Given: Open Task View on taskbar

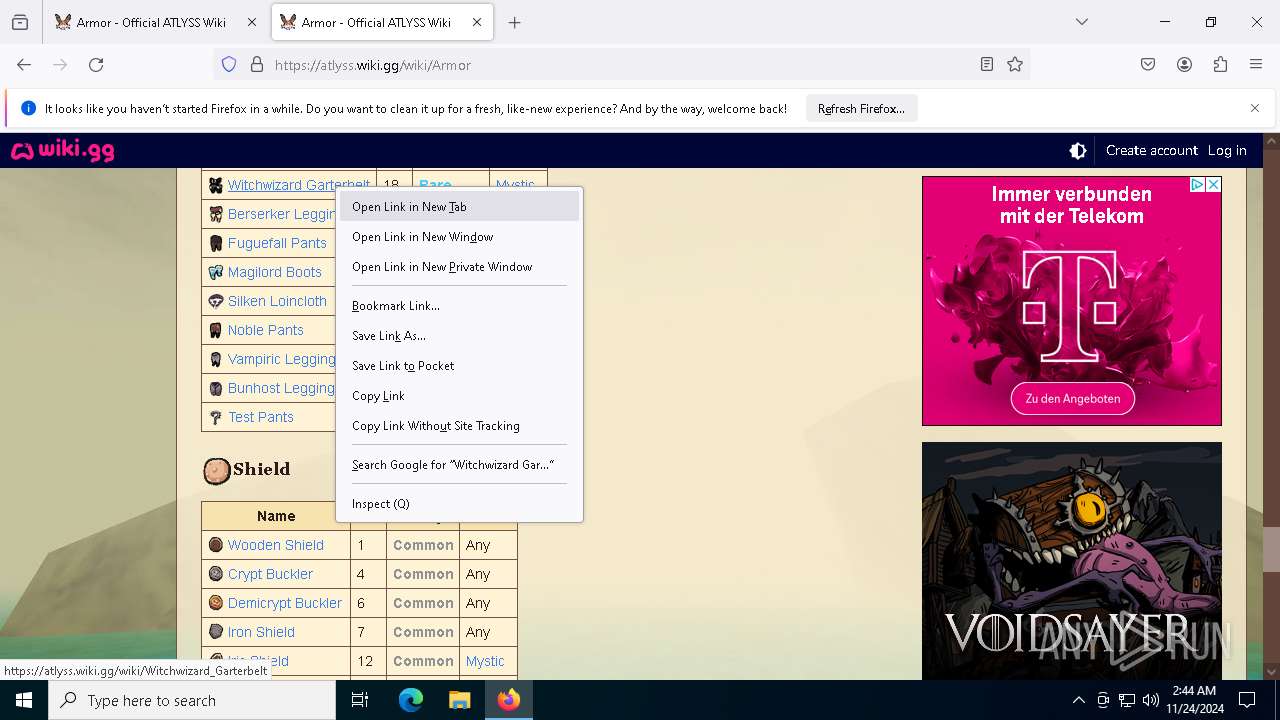Looking at the screenshot, I should [360, 700].
